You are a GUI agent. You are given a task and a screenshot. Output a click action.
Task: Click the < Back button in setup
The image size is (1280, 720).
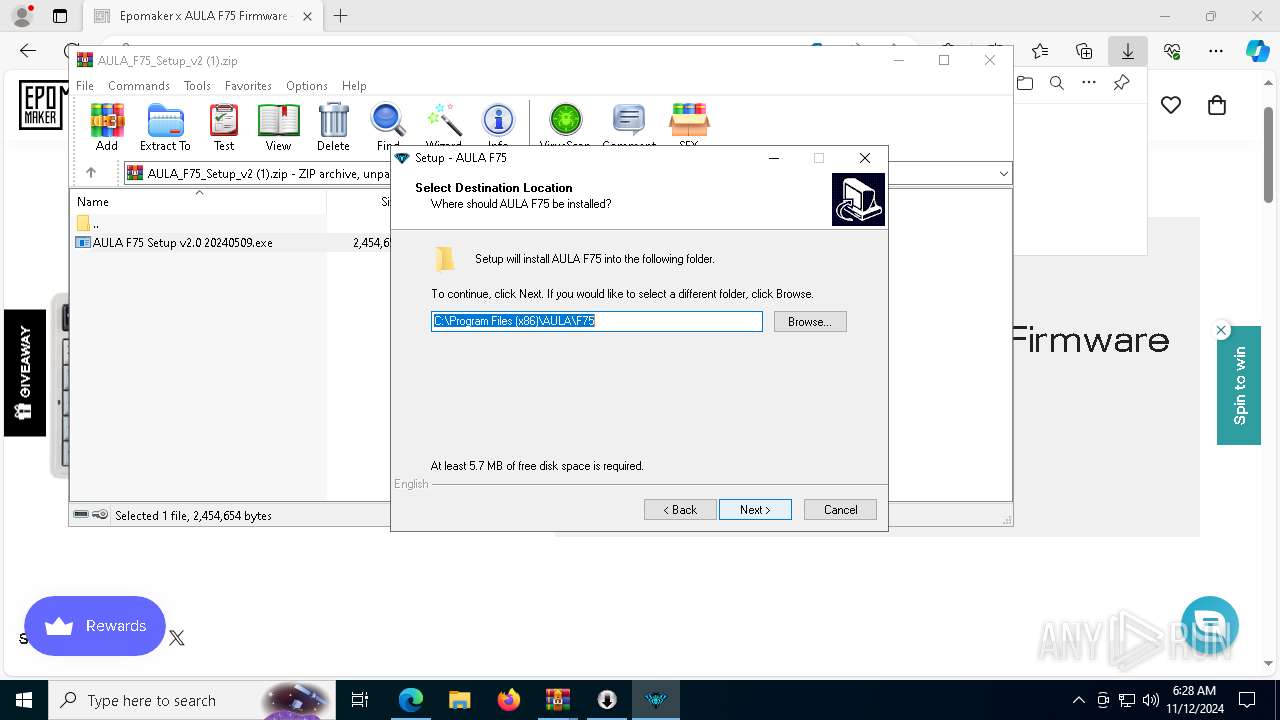(x=680, y=510)
